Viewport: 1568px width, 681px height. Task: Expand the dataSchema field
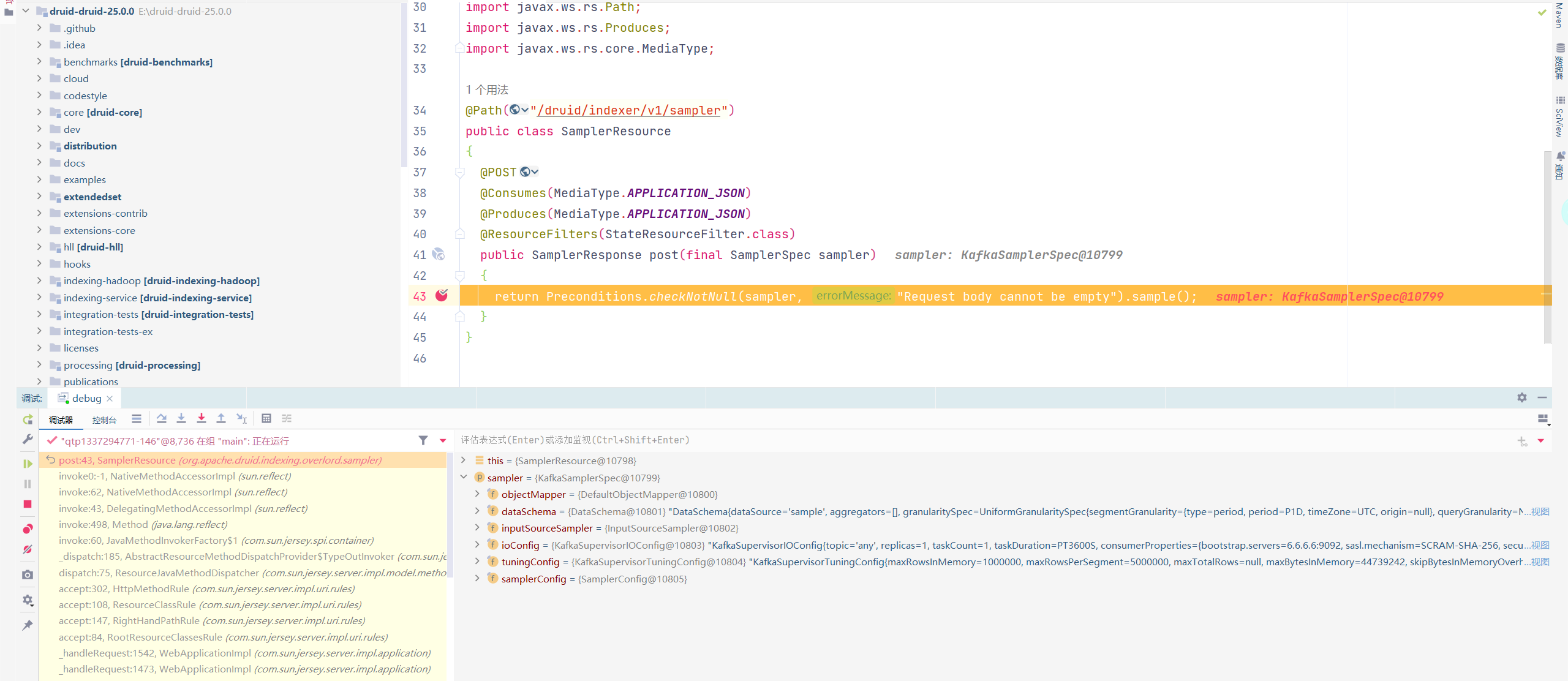477,511
